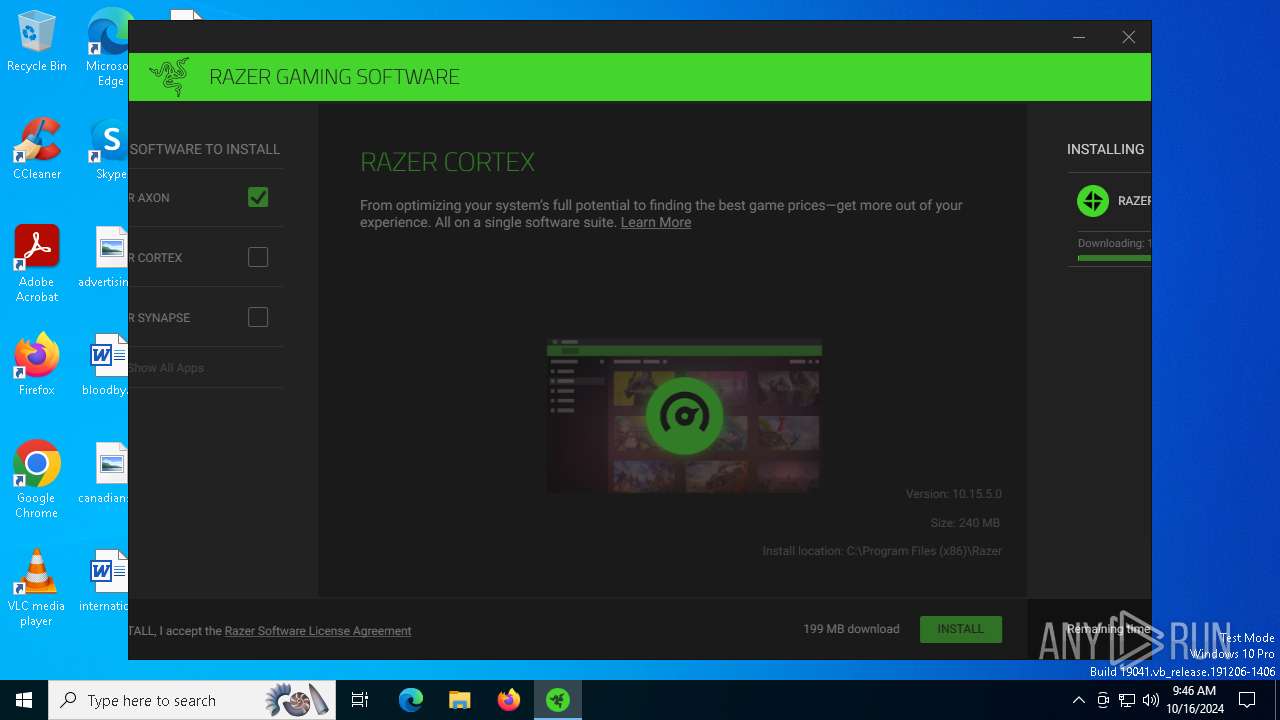
Task: Open the Learn More link
Action: pyautogui.click(x=656, y=222)
